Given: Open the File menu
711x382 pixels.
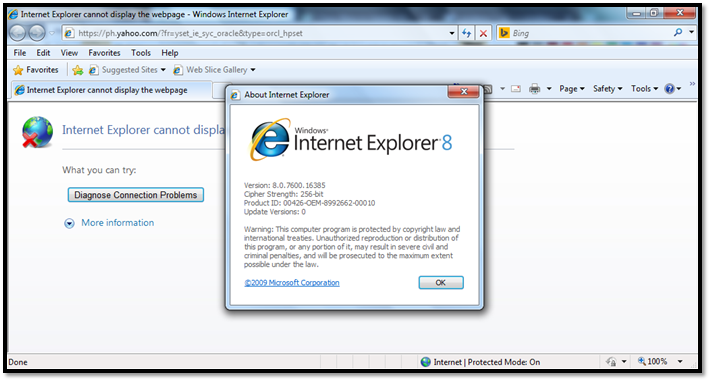Looking at the screenshot, I should (x=20, y=53).
